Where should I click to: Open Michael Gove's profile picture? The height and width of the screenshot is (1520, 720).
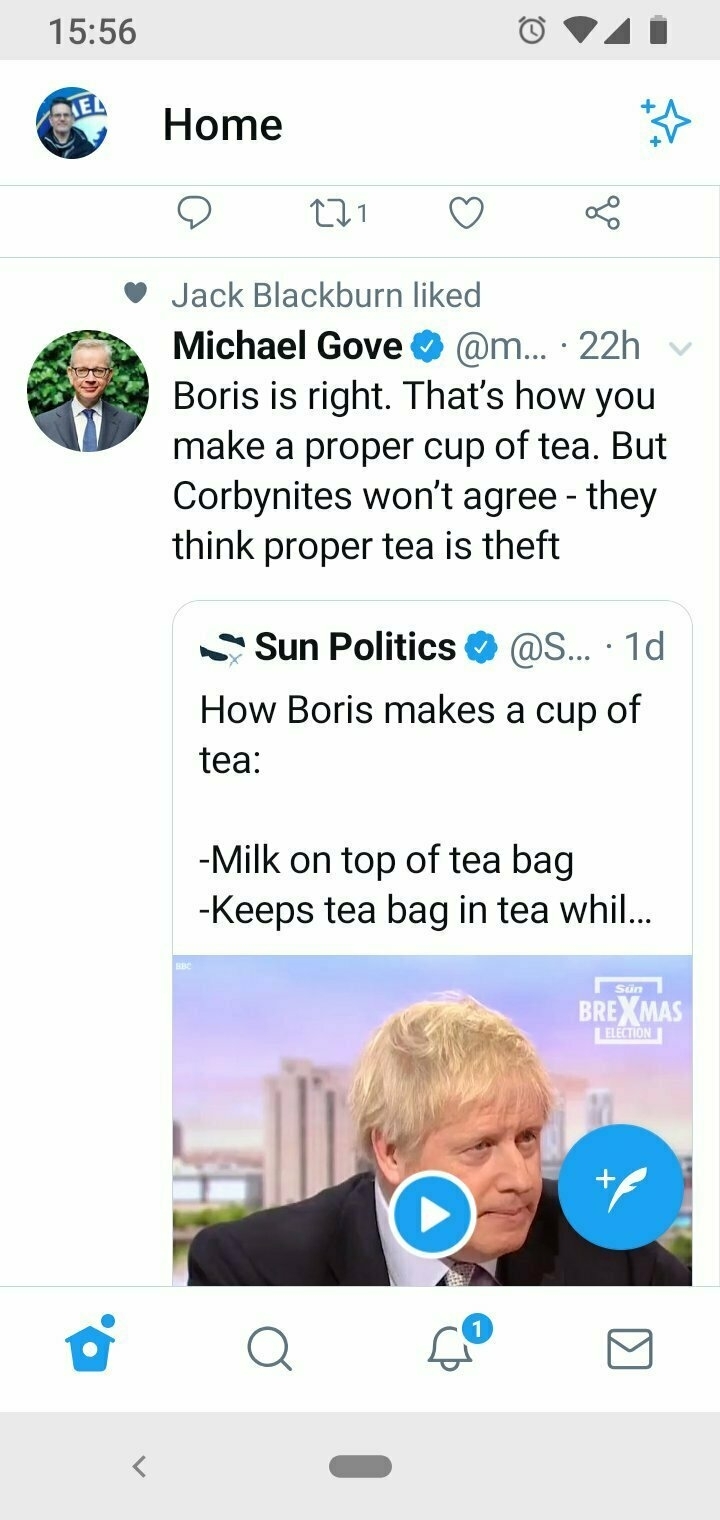88,391
